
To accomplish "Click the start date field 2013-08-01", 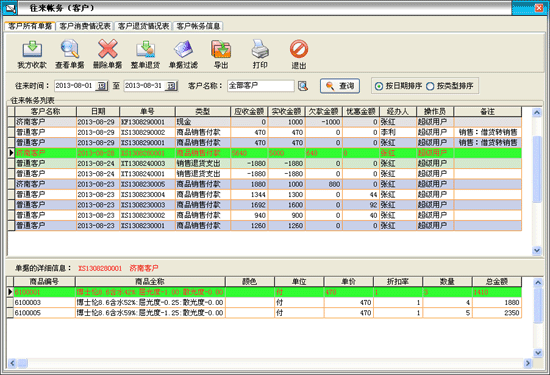I will (75, 86).
